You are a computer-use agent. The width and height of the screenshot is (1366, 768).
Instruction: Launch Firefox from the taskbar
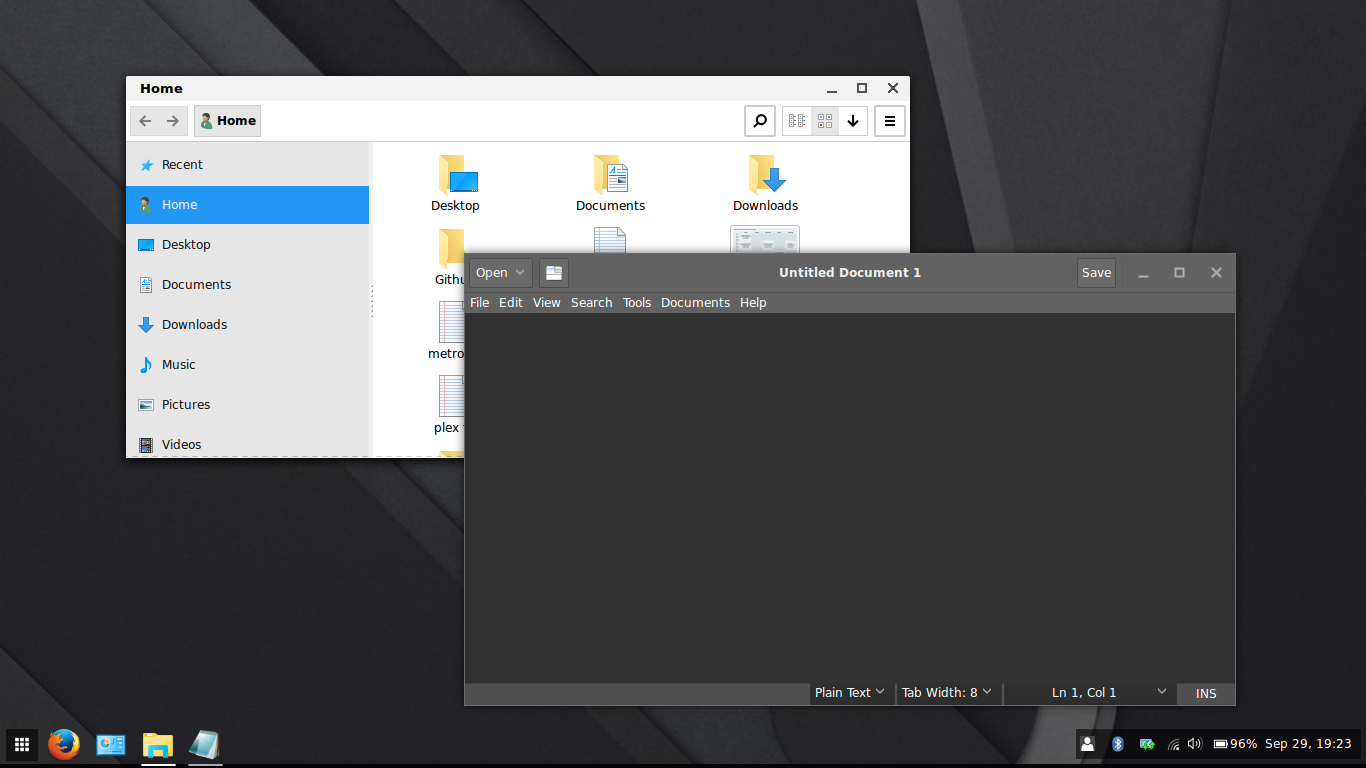pyautogui.click(x=64, y=744)
